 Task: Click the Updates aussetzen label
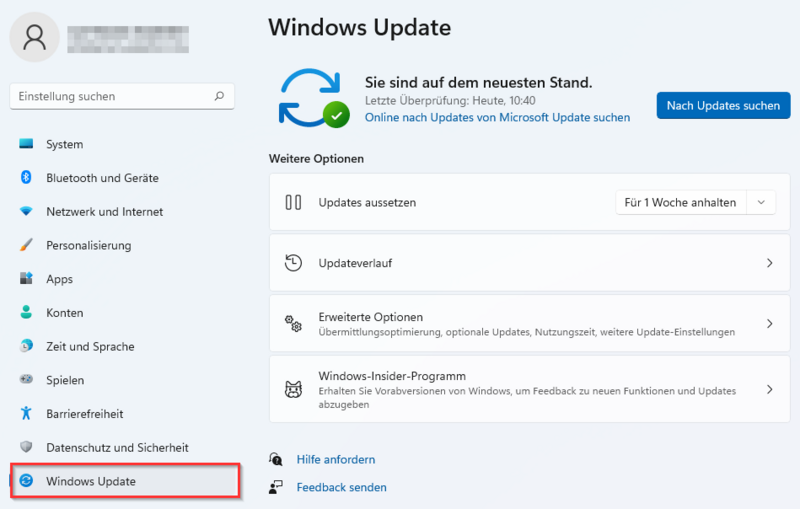pyautogui.click(x=367, y=202)
